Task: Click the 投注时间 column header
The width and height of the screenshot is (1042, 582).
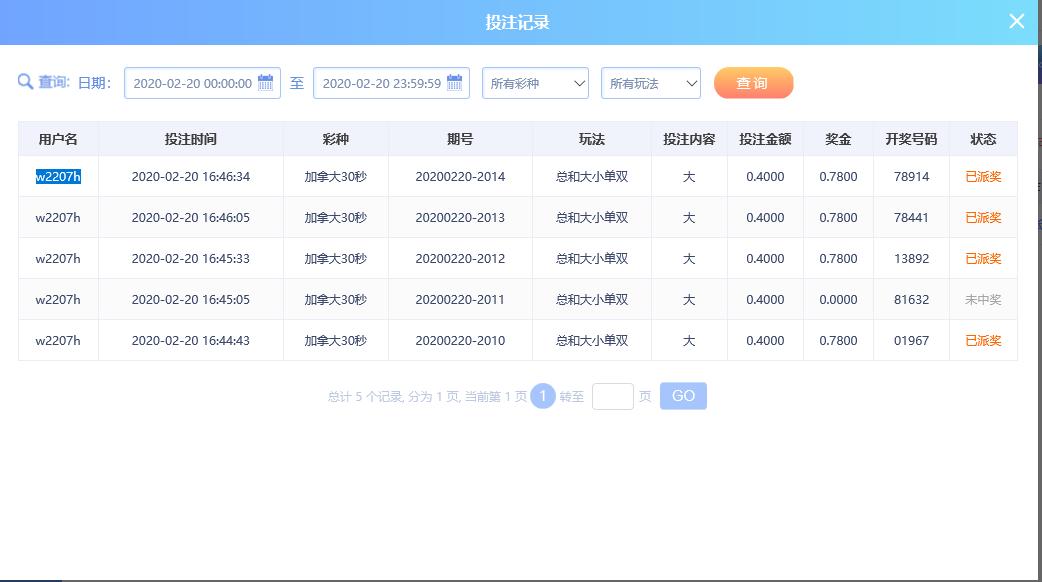Action: 191,139
